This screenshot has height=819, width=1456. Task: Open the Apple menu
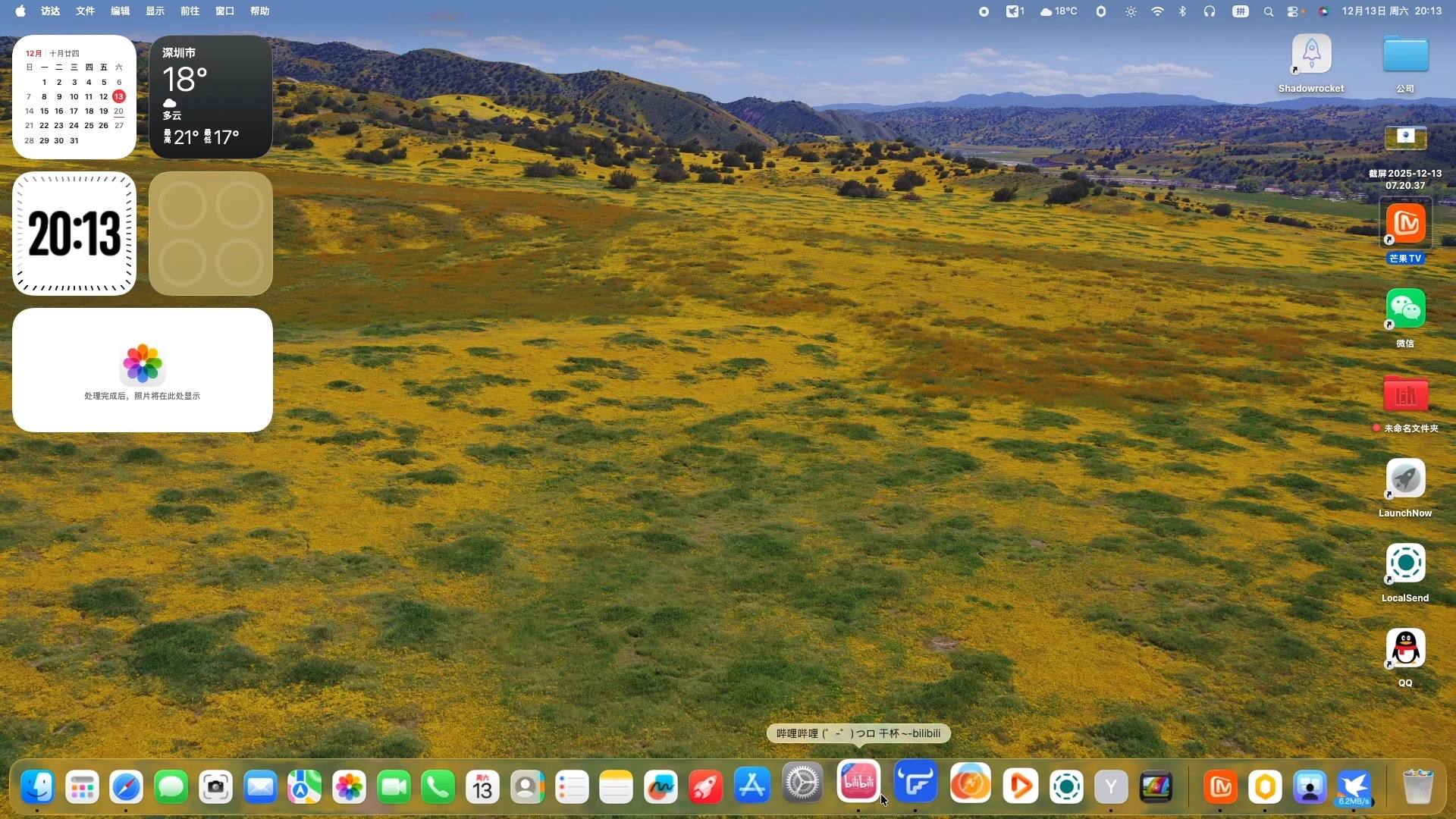(20, 11)
